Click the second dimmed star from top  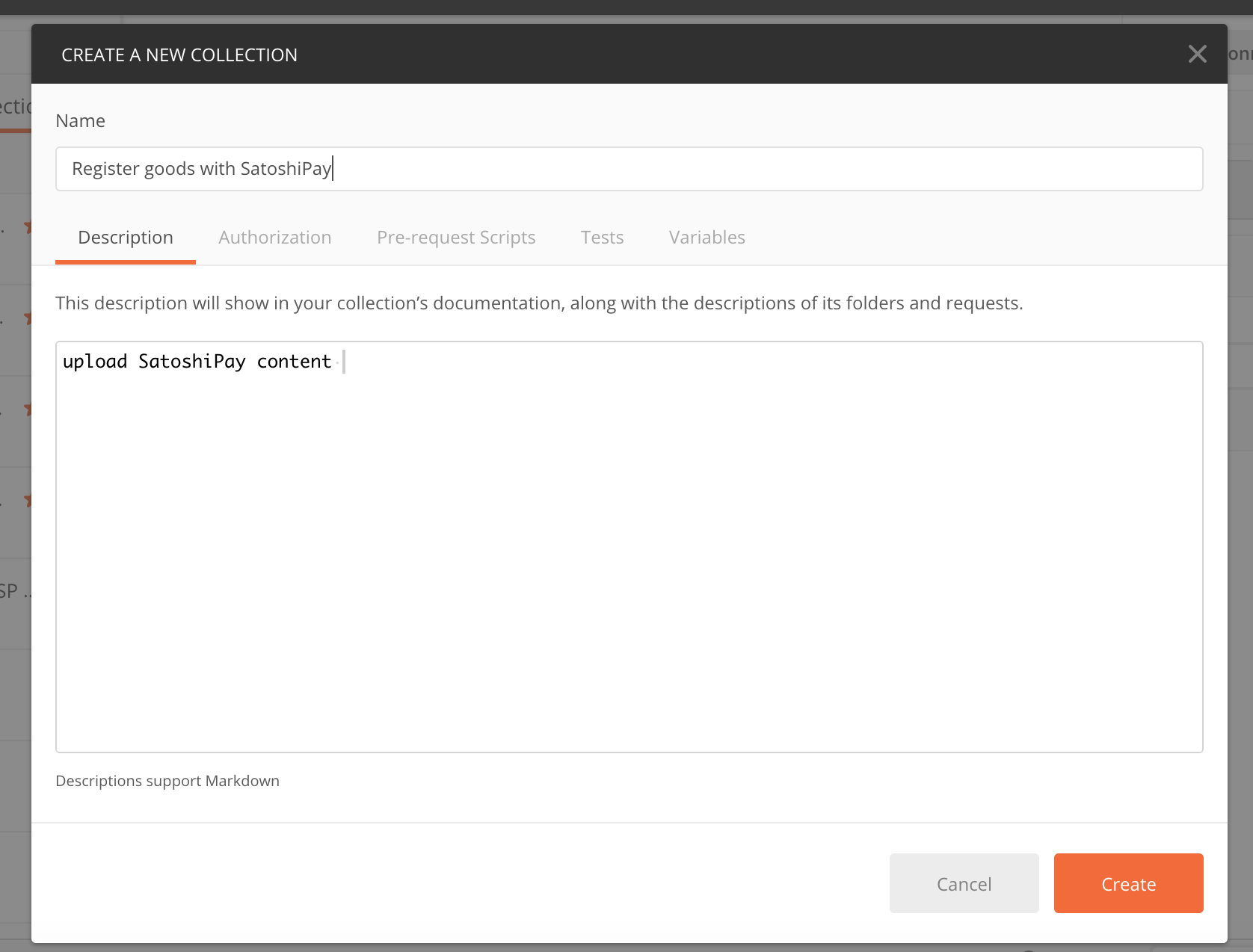(28, 318)
